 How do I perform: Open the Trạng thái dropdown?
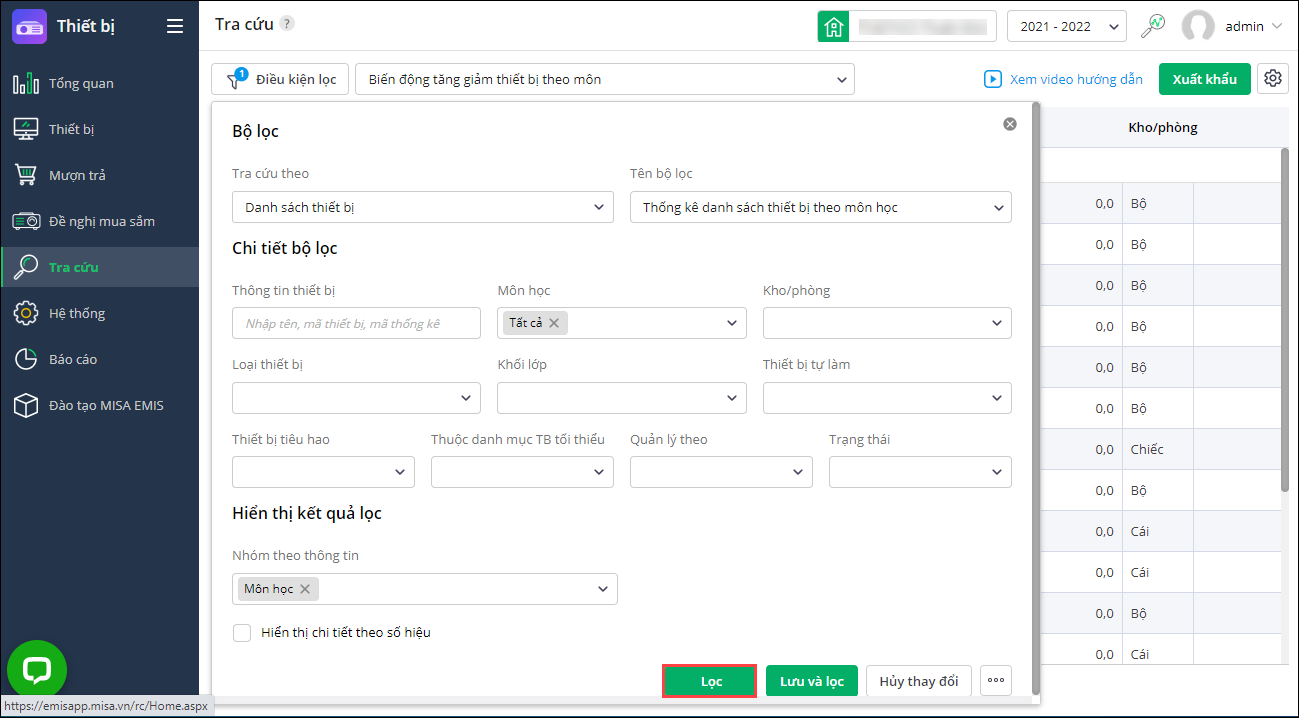point(920,472)
